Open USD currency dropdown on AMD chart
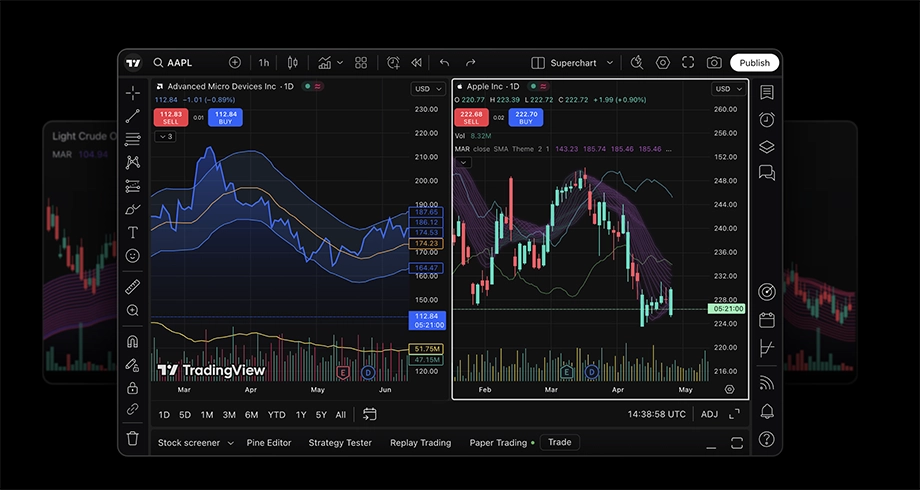Screen dimensions: 920x490 pos(428,89)
